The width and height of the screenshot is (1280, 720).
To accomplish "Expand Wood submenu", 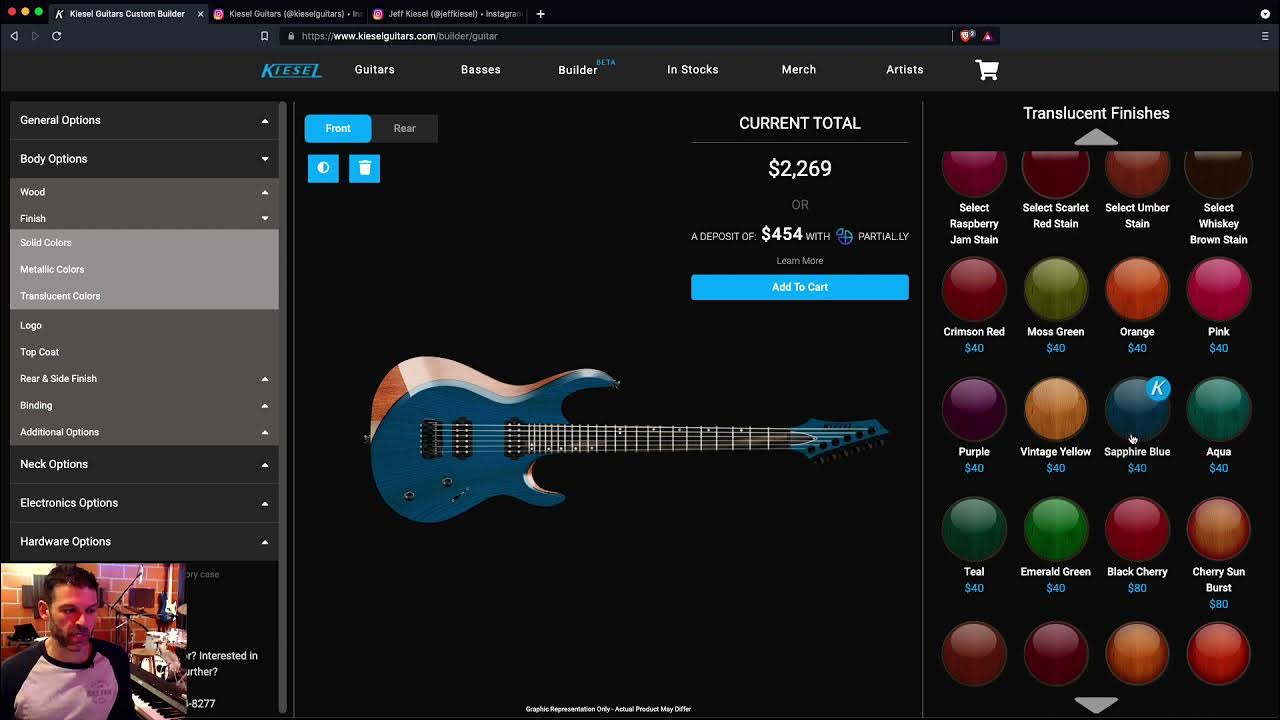I will 144,192.
